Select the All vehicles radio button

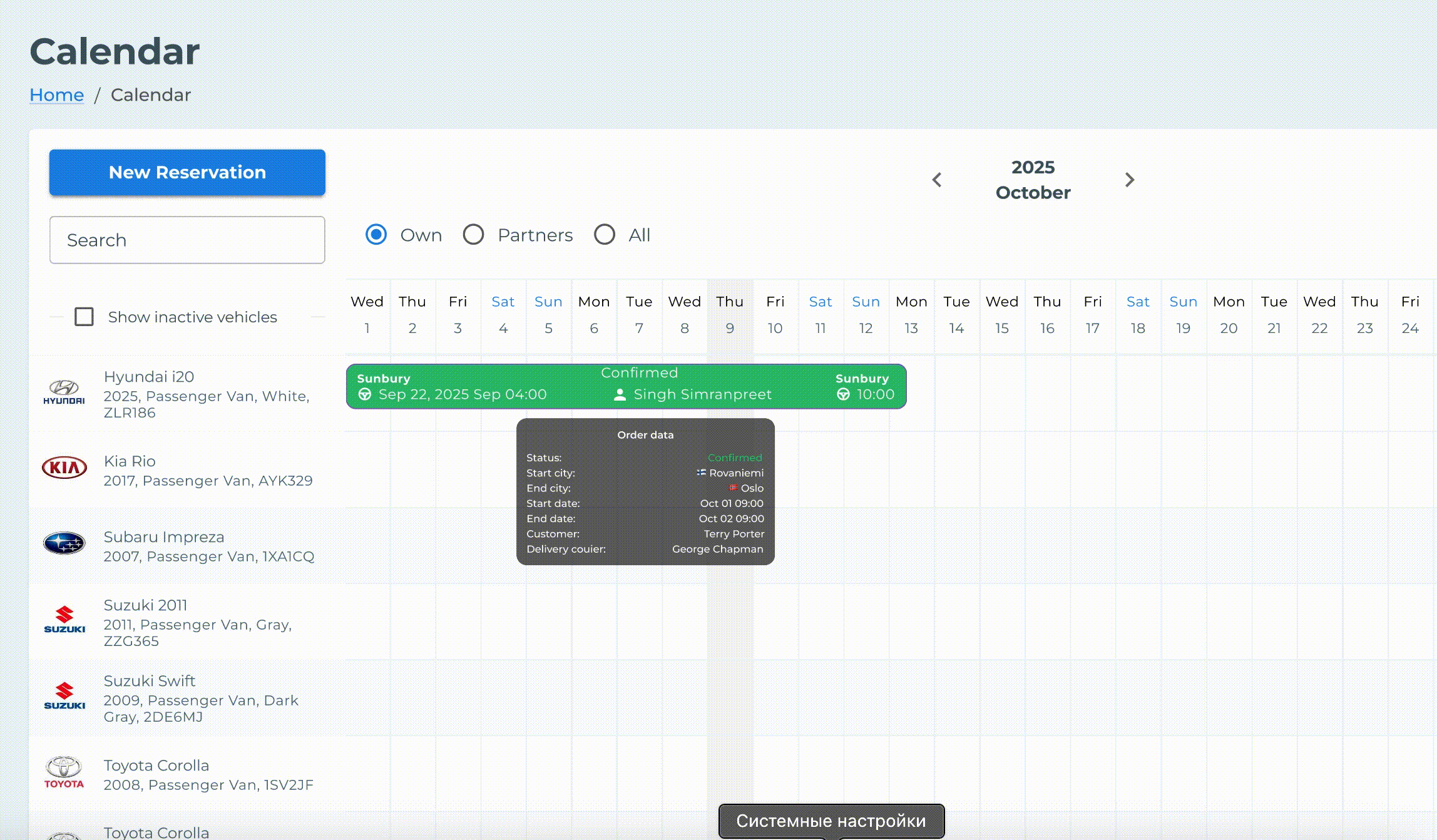click(605, 235)
